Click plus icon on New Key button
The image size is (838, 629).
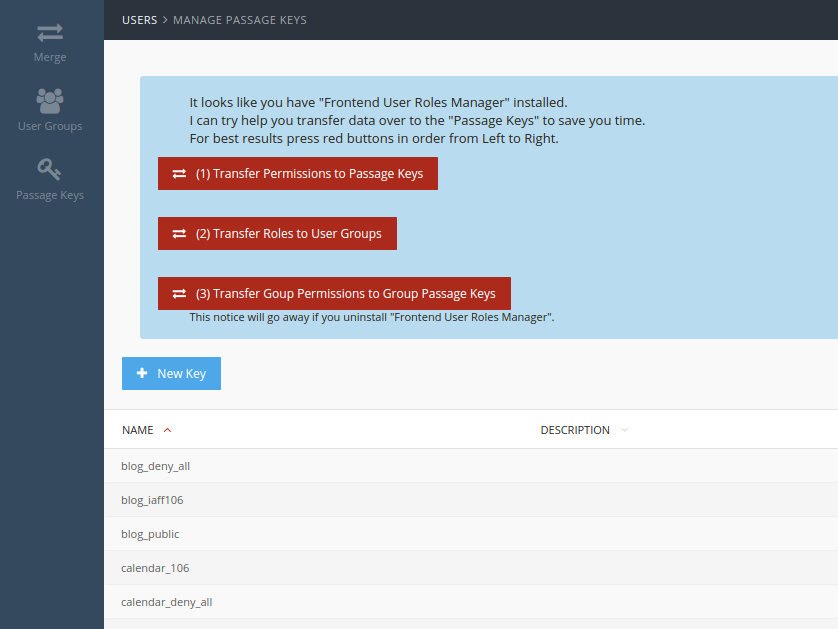point(142,373)
